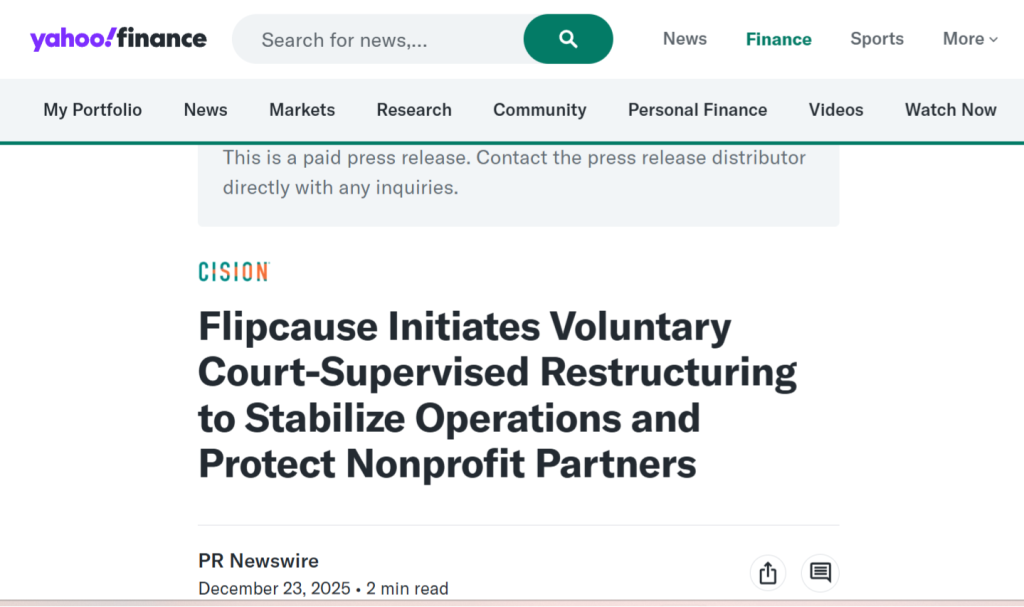
Task: Expand the More dropdown in top navigation
Action: 970,39
